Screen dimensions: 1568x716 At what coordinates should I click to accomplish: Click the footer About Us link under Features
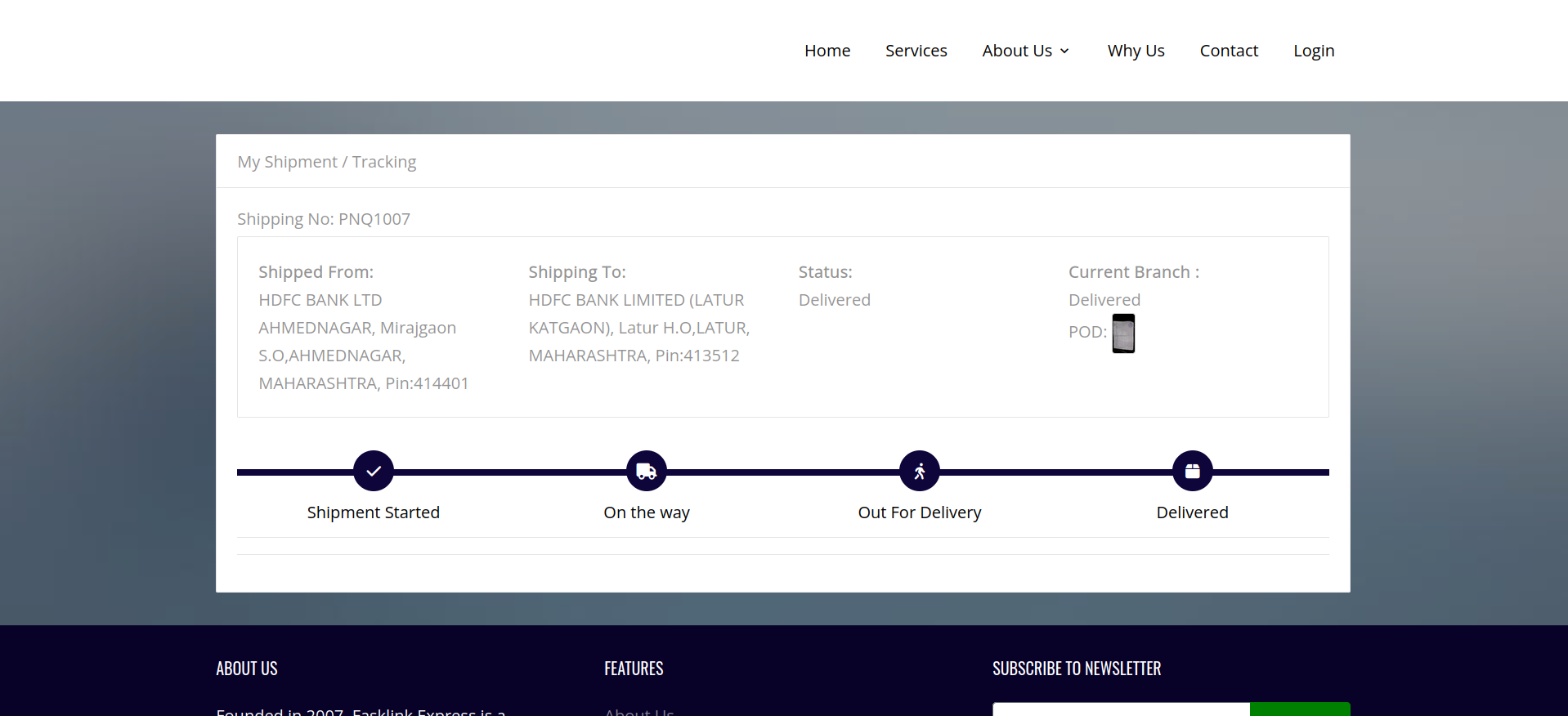639,712
